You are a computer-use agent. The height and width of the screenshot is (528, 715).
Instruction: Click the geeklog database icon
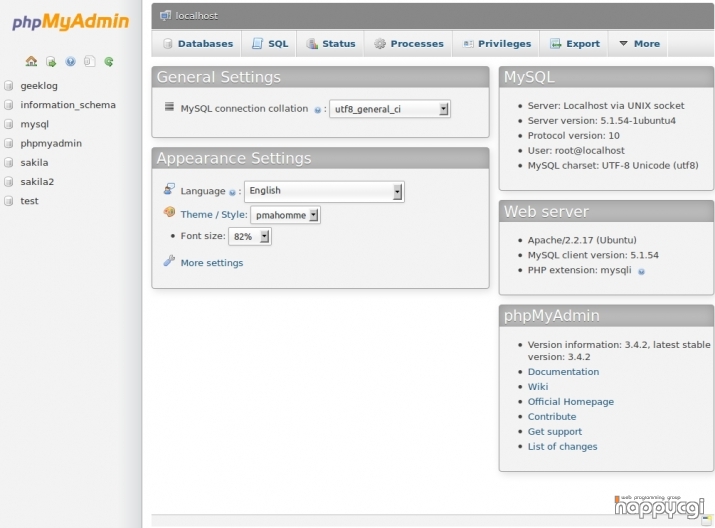pos(8,86)
